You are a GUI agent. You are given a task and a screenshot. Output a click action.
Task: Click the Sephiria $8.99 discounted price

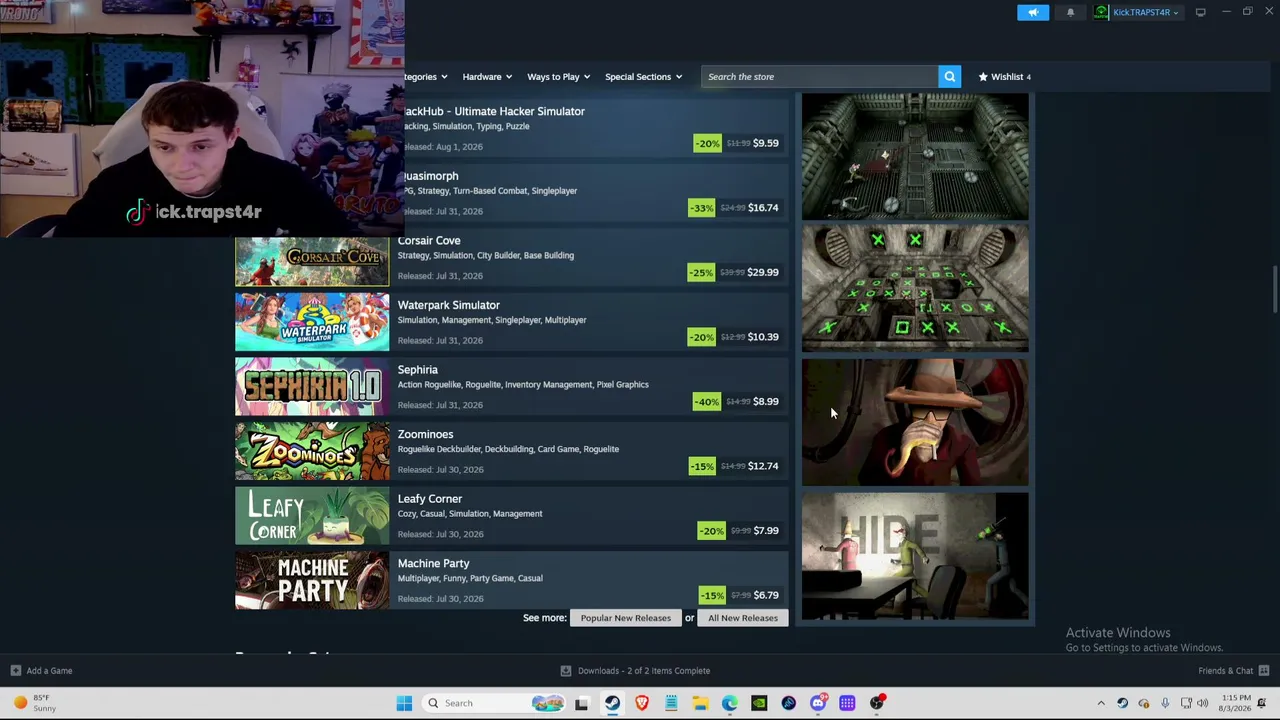(766, 402)
